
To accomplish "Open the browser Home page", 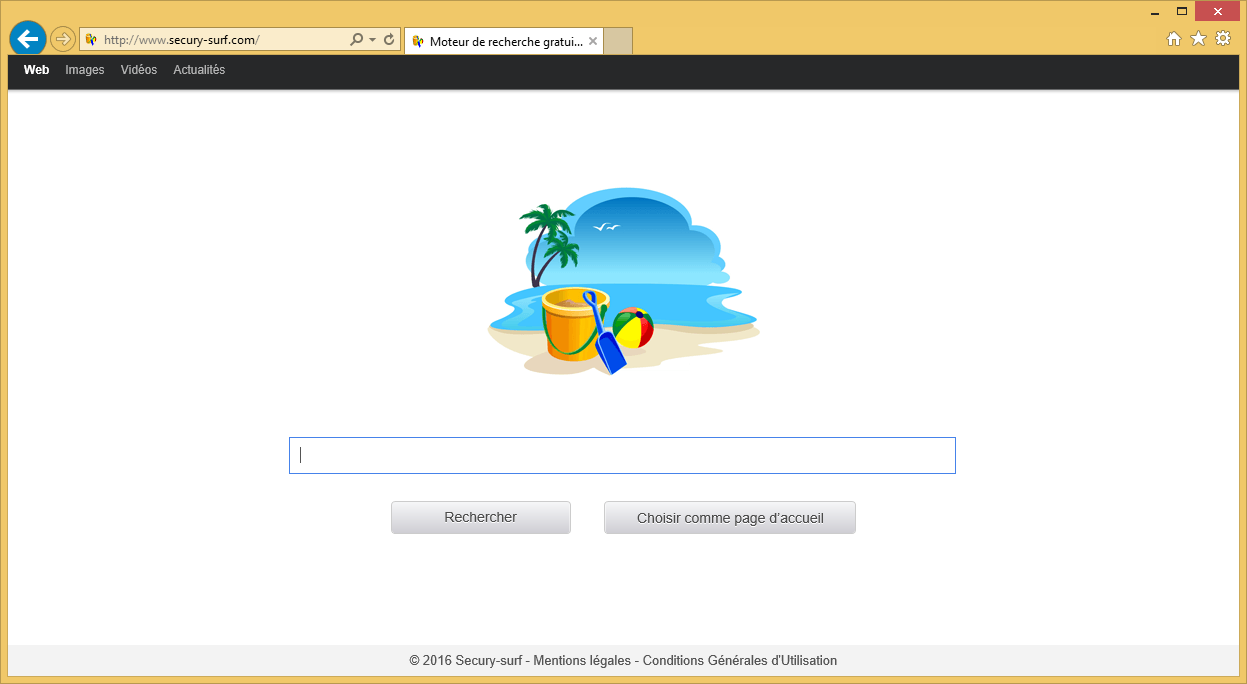I will [x=1173, y=38].
